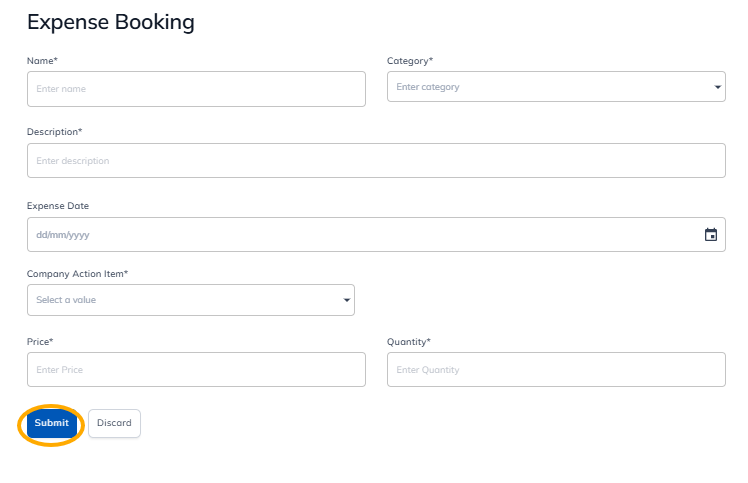Image resolution: width=748 pixels, height=483 pixels.
Task: Click the Expense Booking page heading
Action: 111,22
